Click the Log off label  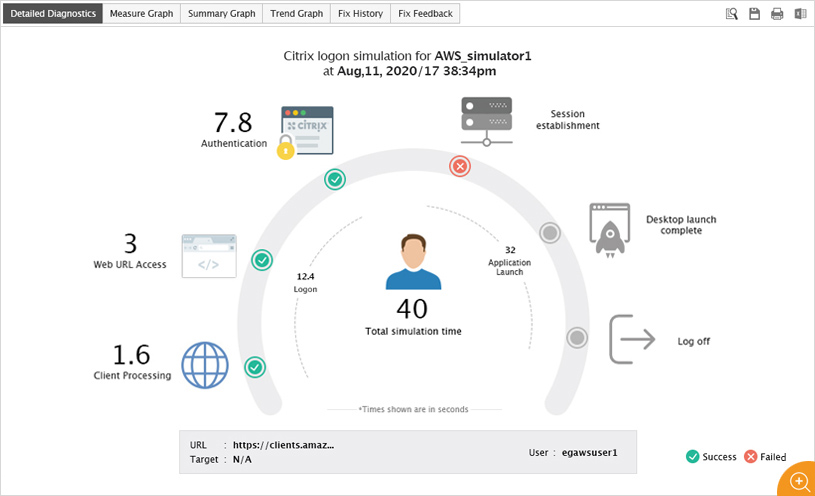pyautogui.click(x=693, y=341)
